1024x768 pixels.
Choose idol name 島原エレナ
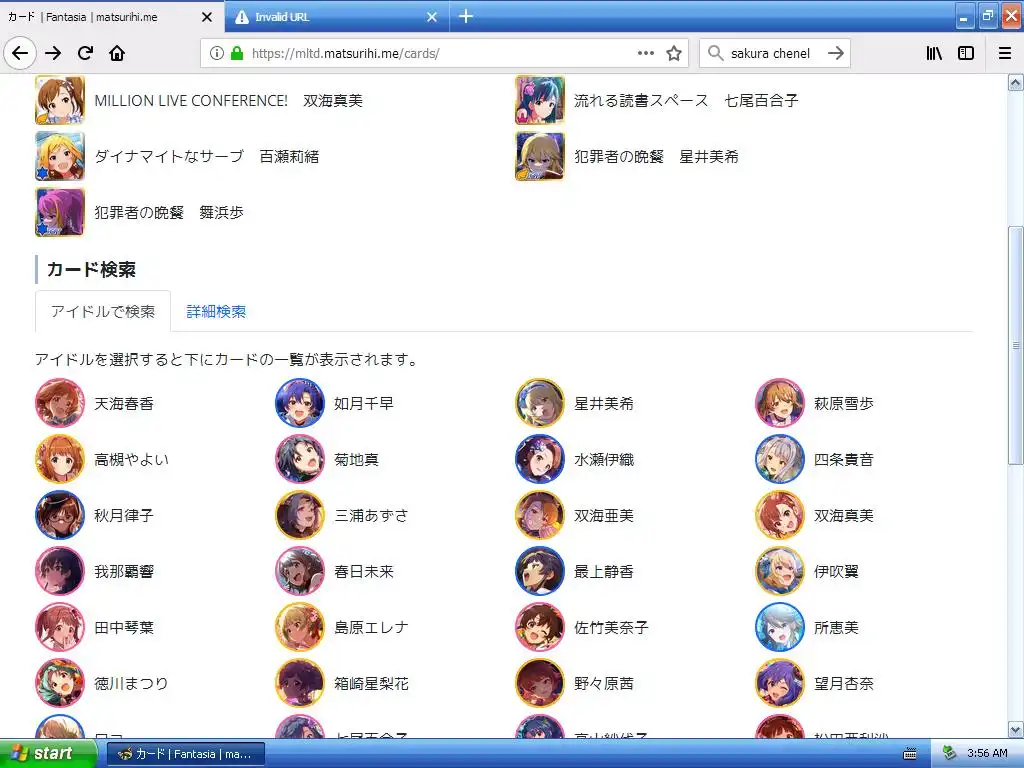tap(372, 628)
